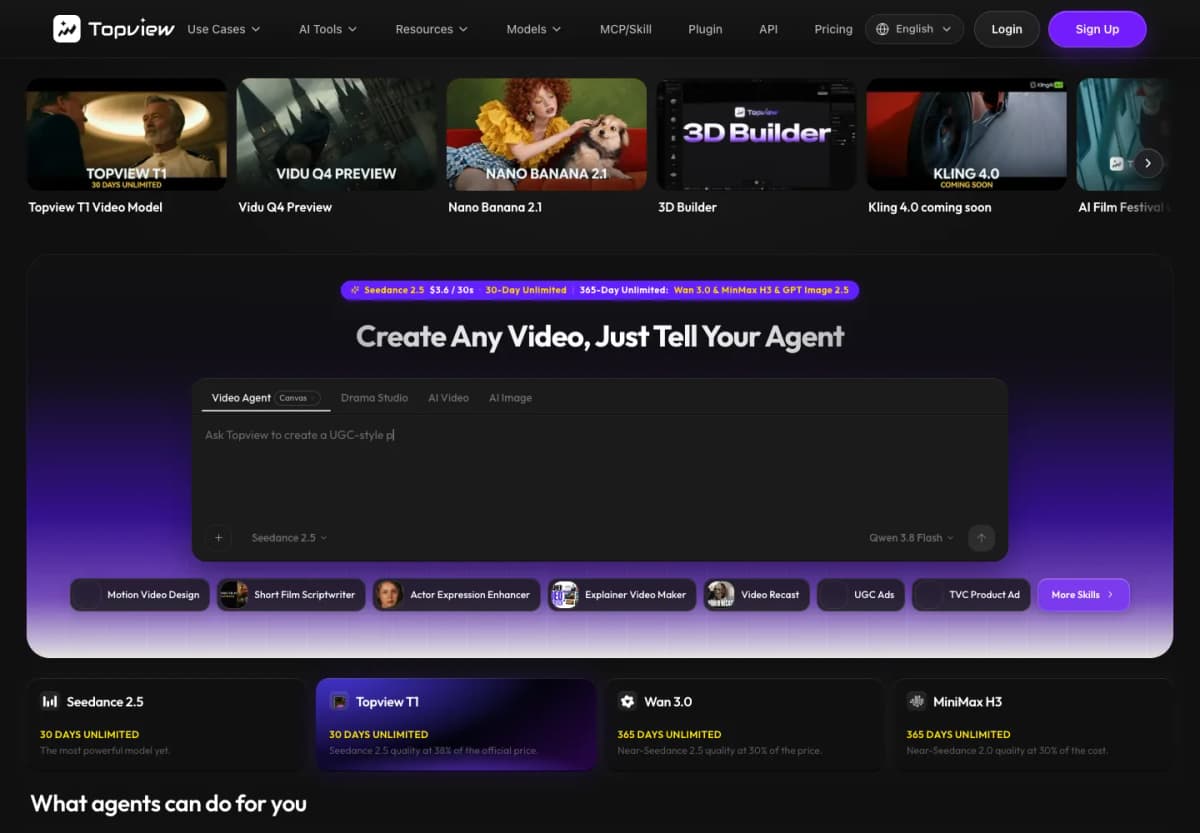Viewport: 1200px width, 833px height.
Task: Click the Wan 3.0 gear icon
Action: pyautogui.click(x=627, y=702)
